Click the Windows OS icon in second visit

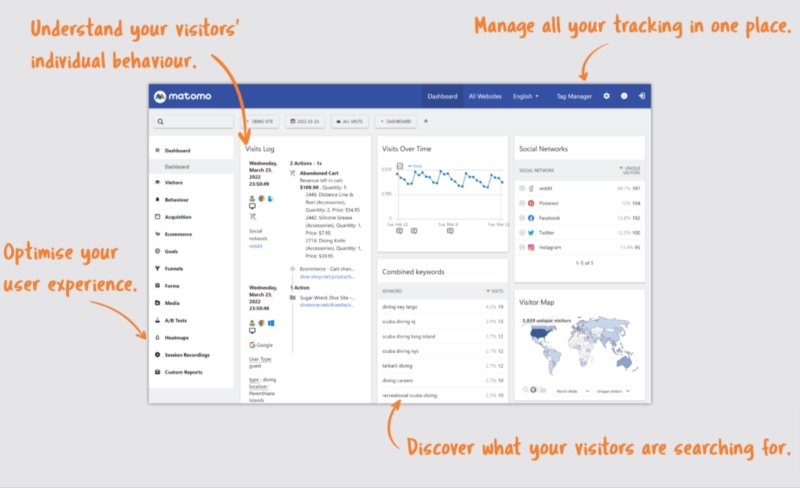coord(271,323)
